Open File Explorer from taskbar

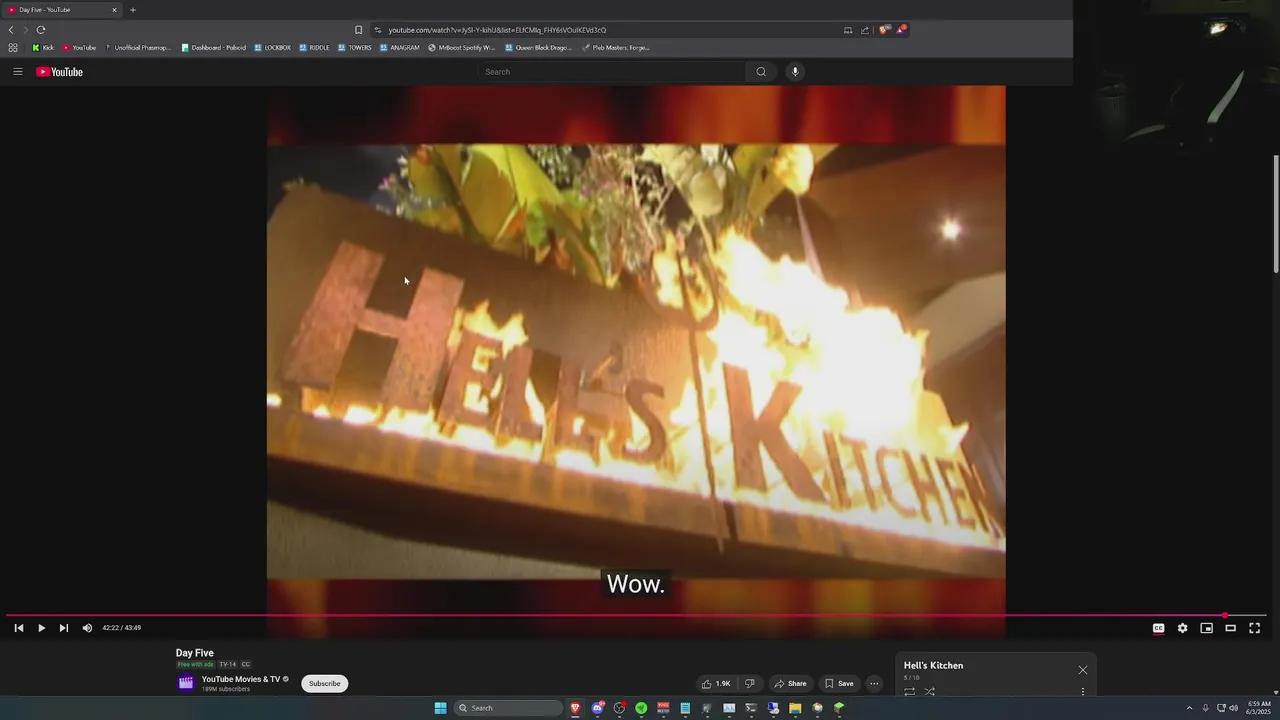[x=795, y=708]
